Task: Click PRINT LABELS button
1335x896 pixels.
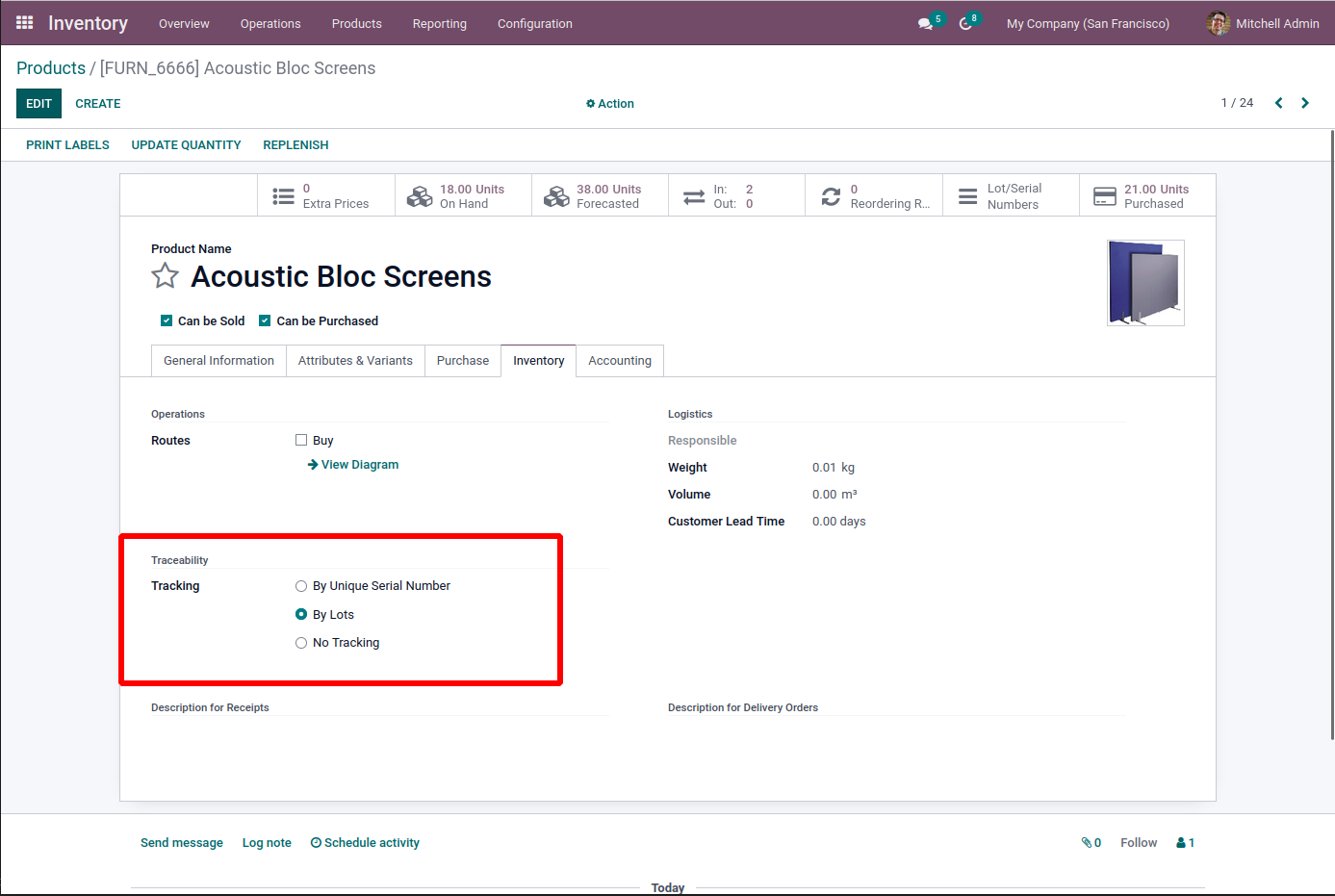Action: tap(67, 145)
